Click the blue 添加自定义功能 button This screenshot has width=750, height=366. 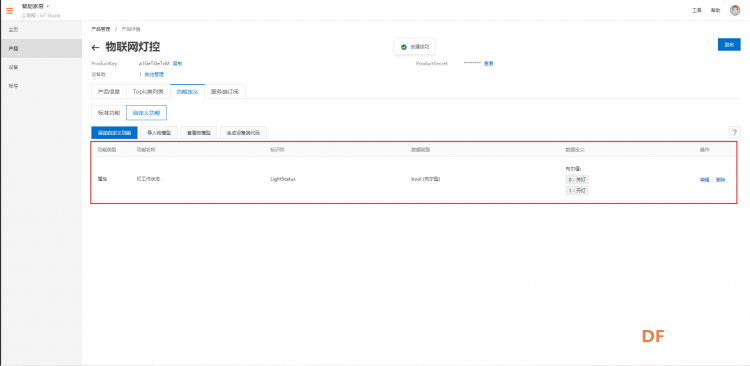coord(114,133)
